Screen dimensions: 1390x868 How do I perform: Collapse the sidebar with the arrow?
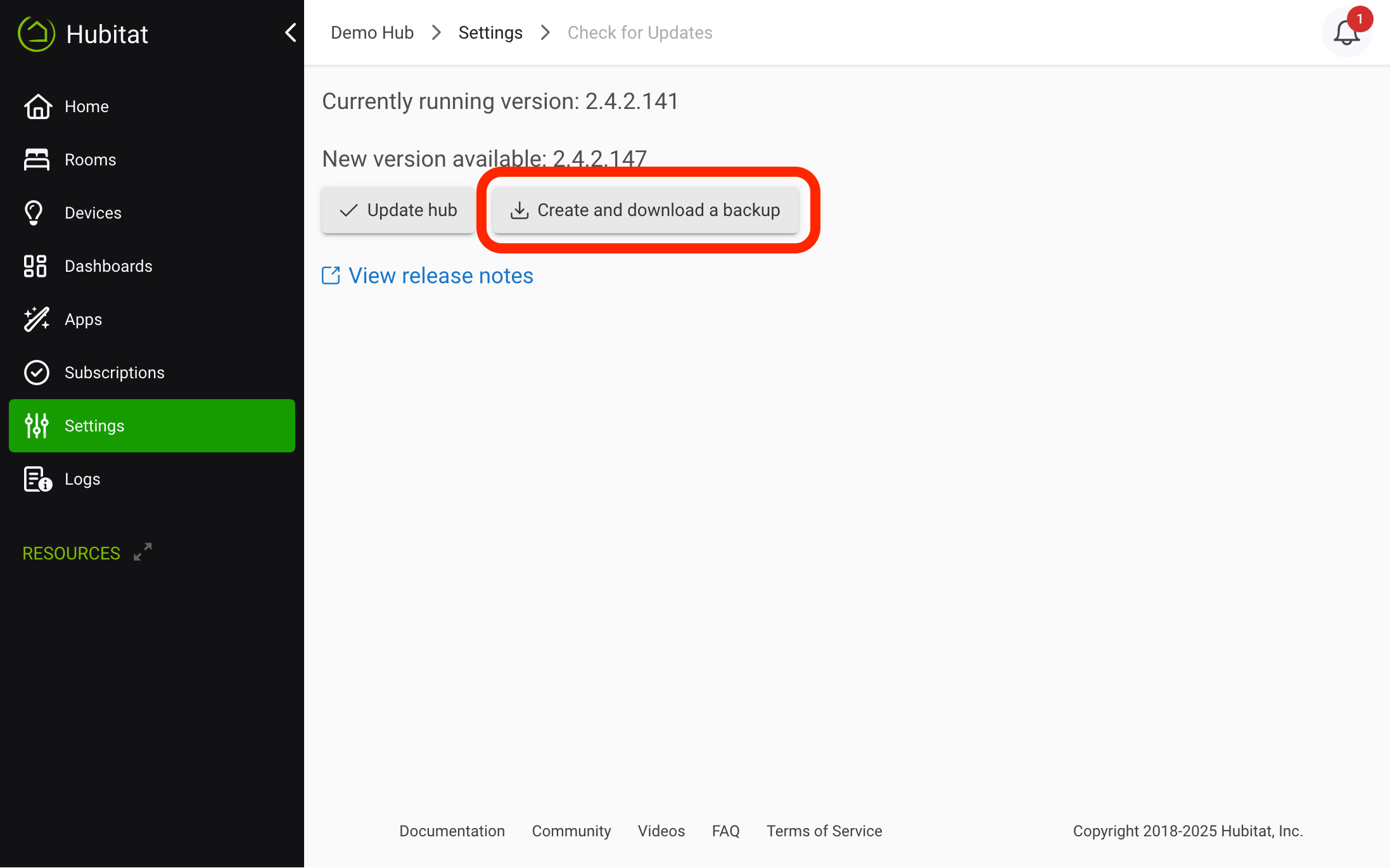click(291, 32)
